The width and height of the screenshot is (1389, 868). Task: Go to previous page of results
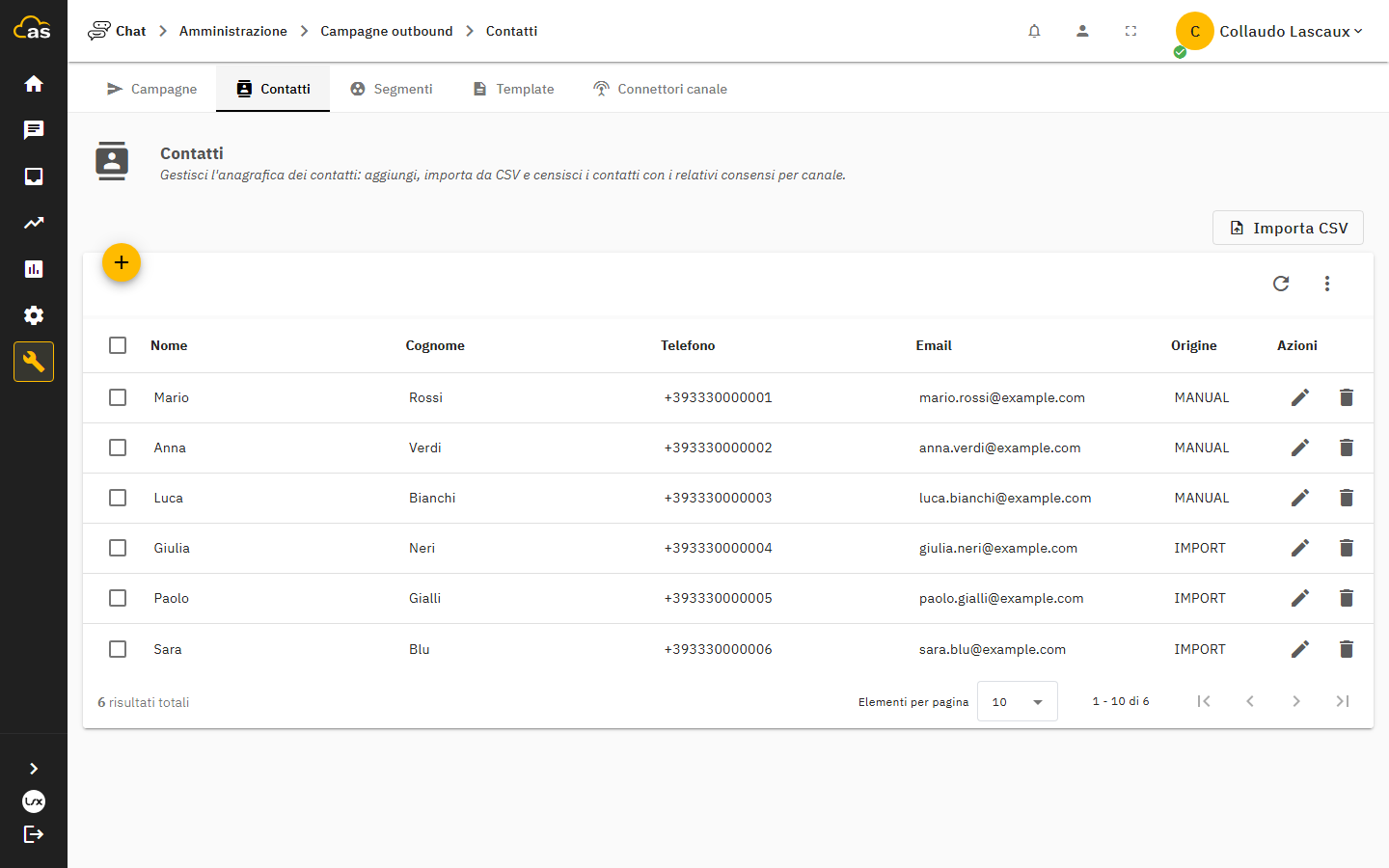click(1250, 701)
